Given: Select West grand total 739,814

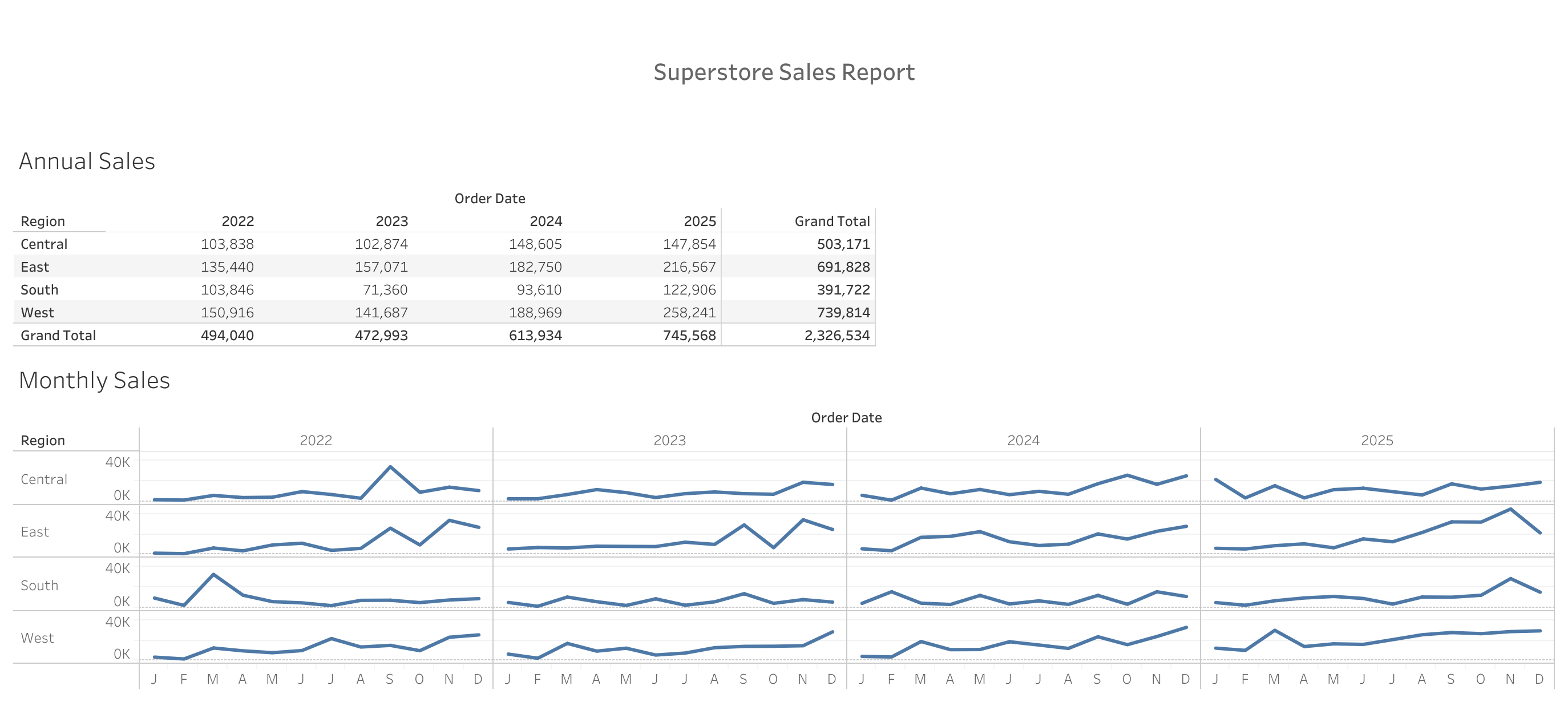Looking at the screenshot, I should coord(843,312).
